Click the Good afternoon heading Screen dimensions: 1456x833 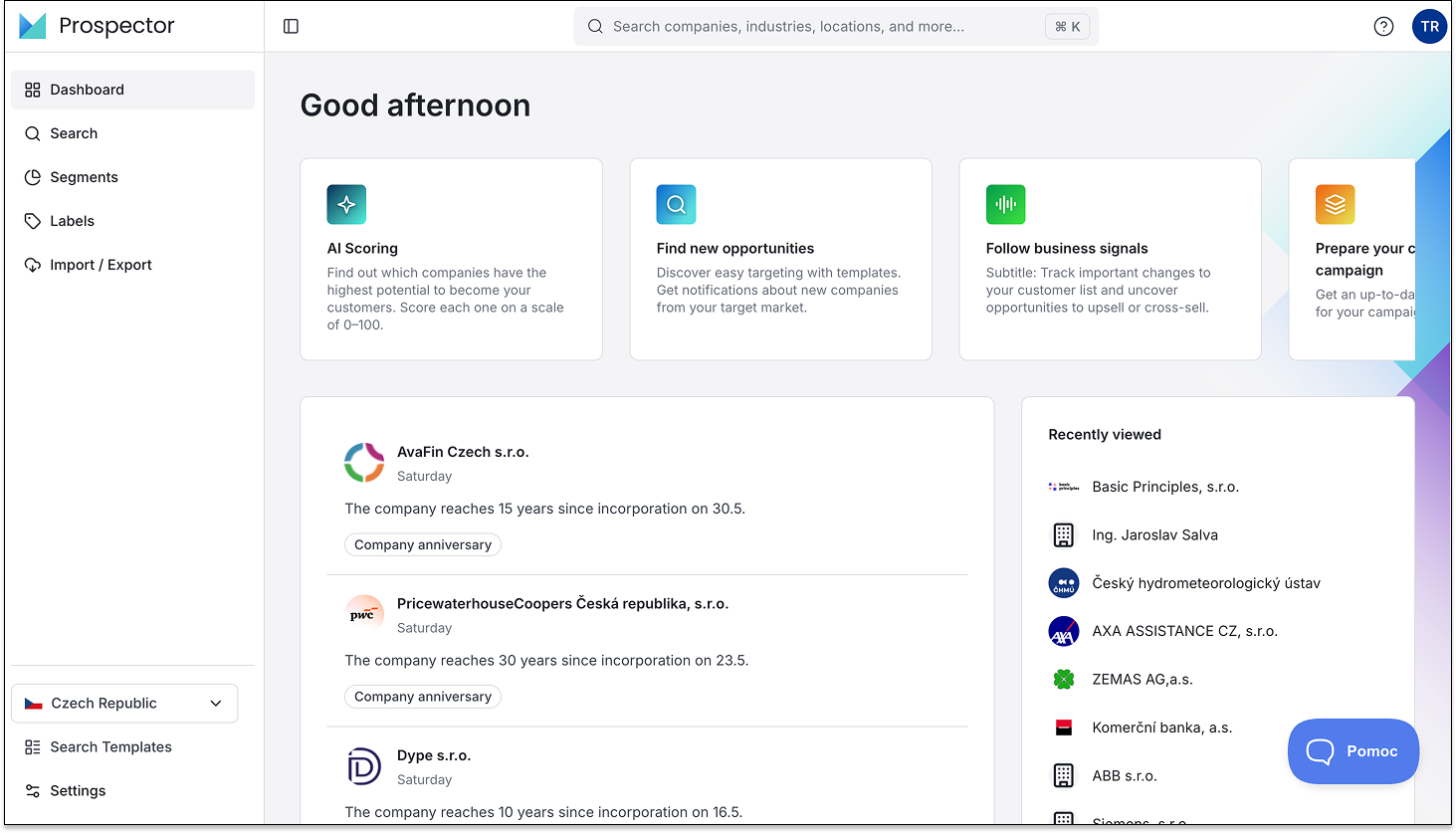[x=415, y=105]
